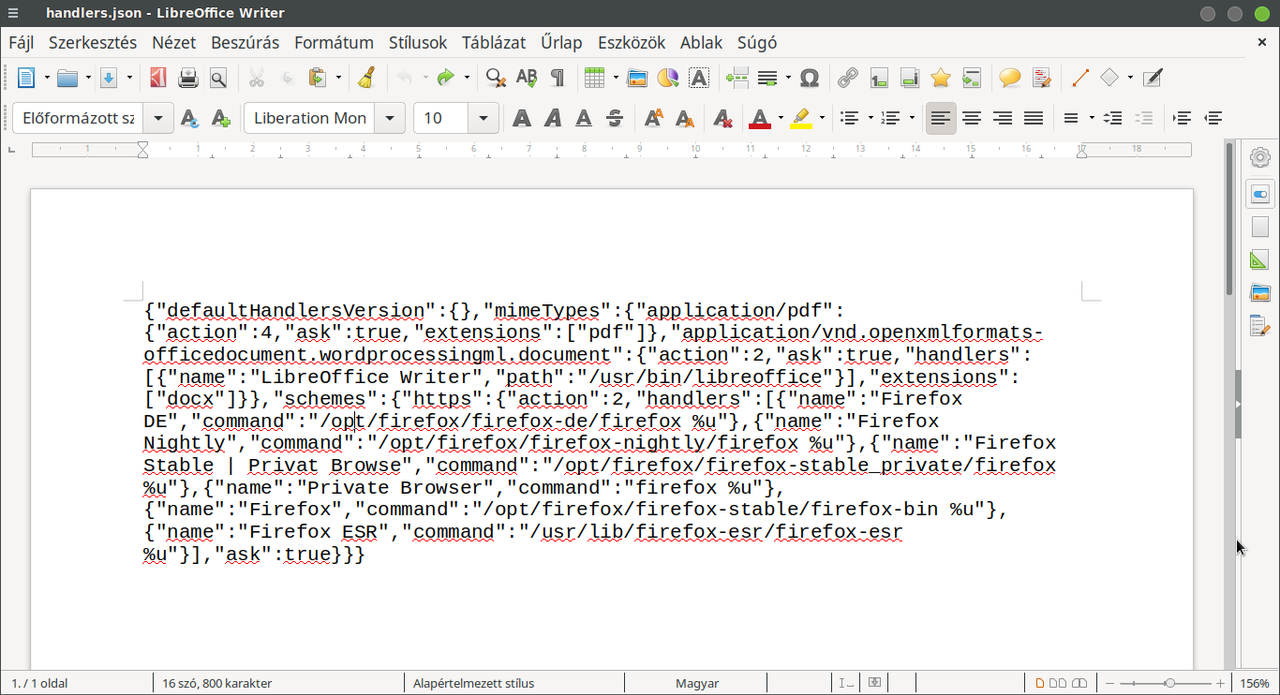Click the Print icon
This screenshot has height=695, width=1280.
coord(187,77)
